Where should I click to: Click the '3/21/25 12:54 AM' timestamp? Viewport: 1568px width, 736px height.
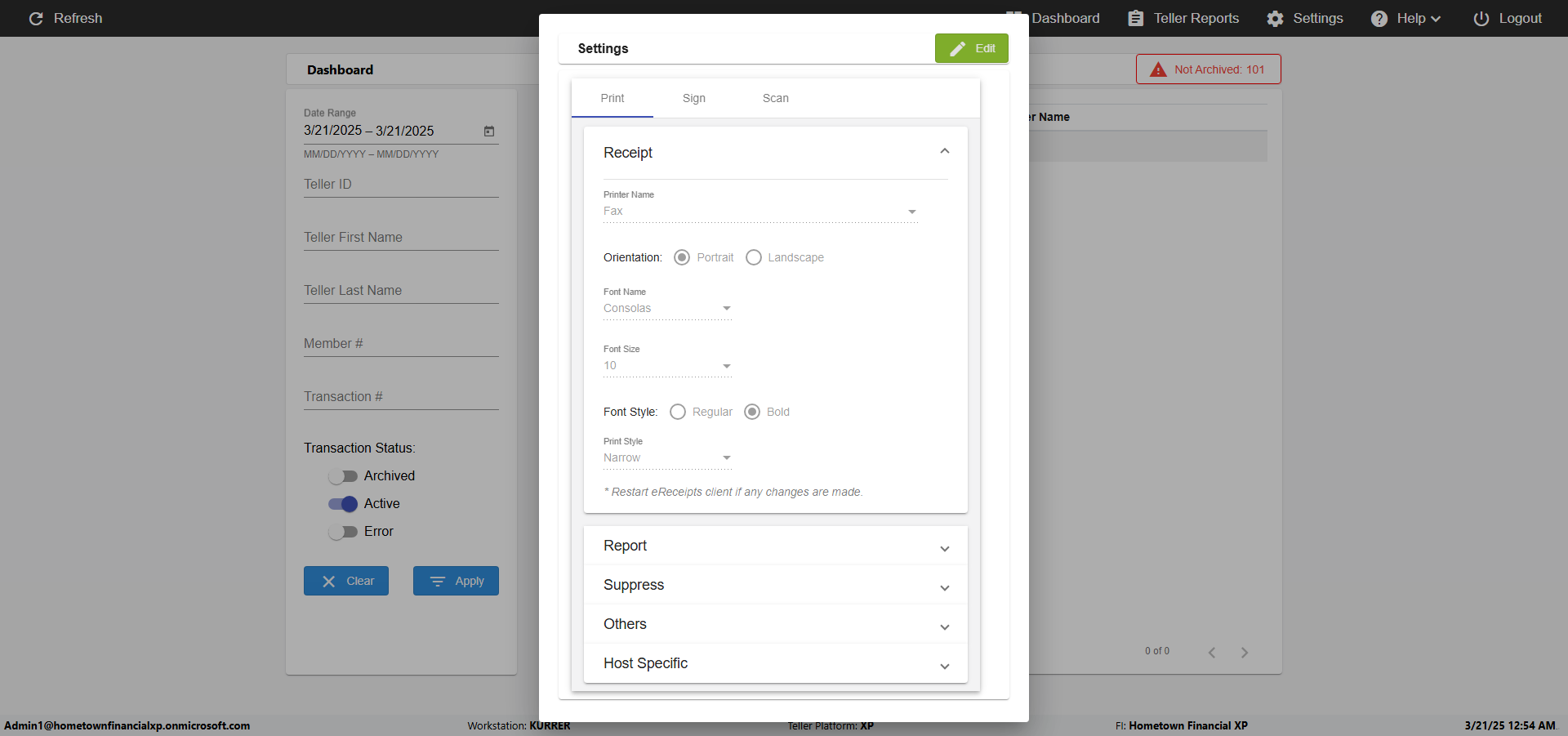[x=1510, y=725]
